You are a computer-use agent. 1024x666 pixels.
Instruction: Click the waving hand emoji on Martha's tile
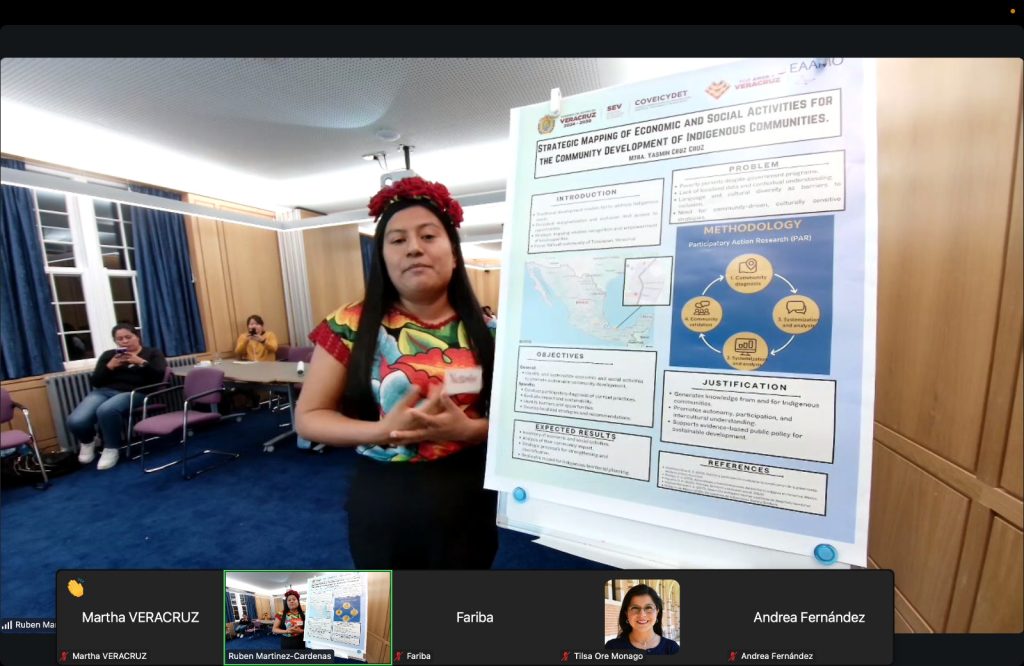point(75,588)
